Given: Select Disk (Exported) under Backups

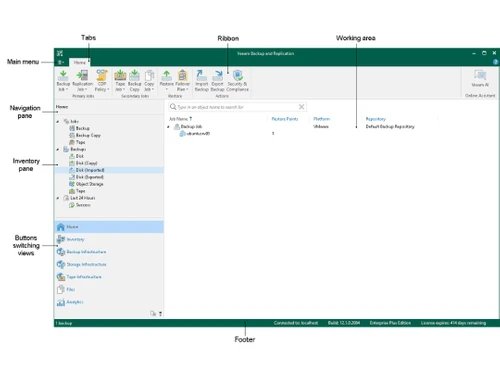Looking at the screenshot, I should pyautogui.click(x=86, y=177).
